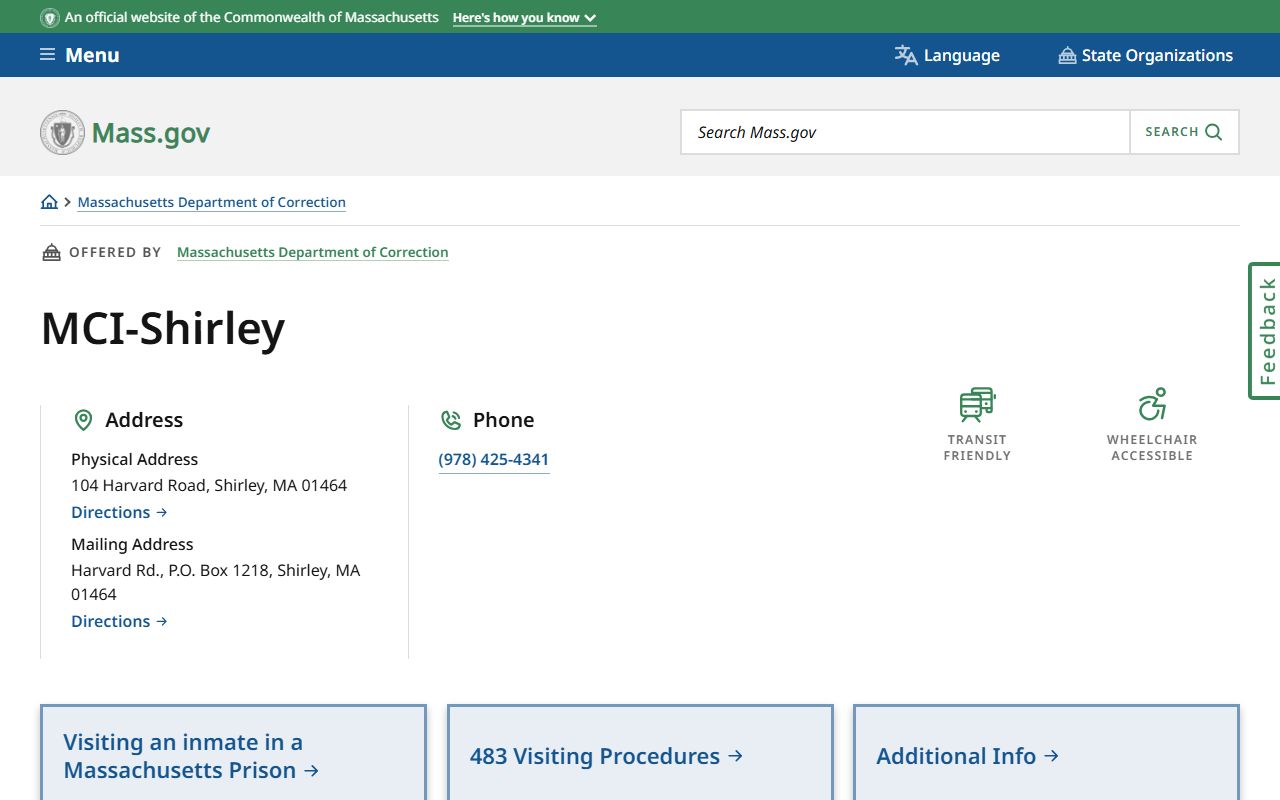This screenshot has width=1280, height=800.
Task: Go to Mass.gov home via logo text
Action: tap(151, 133)
